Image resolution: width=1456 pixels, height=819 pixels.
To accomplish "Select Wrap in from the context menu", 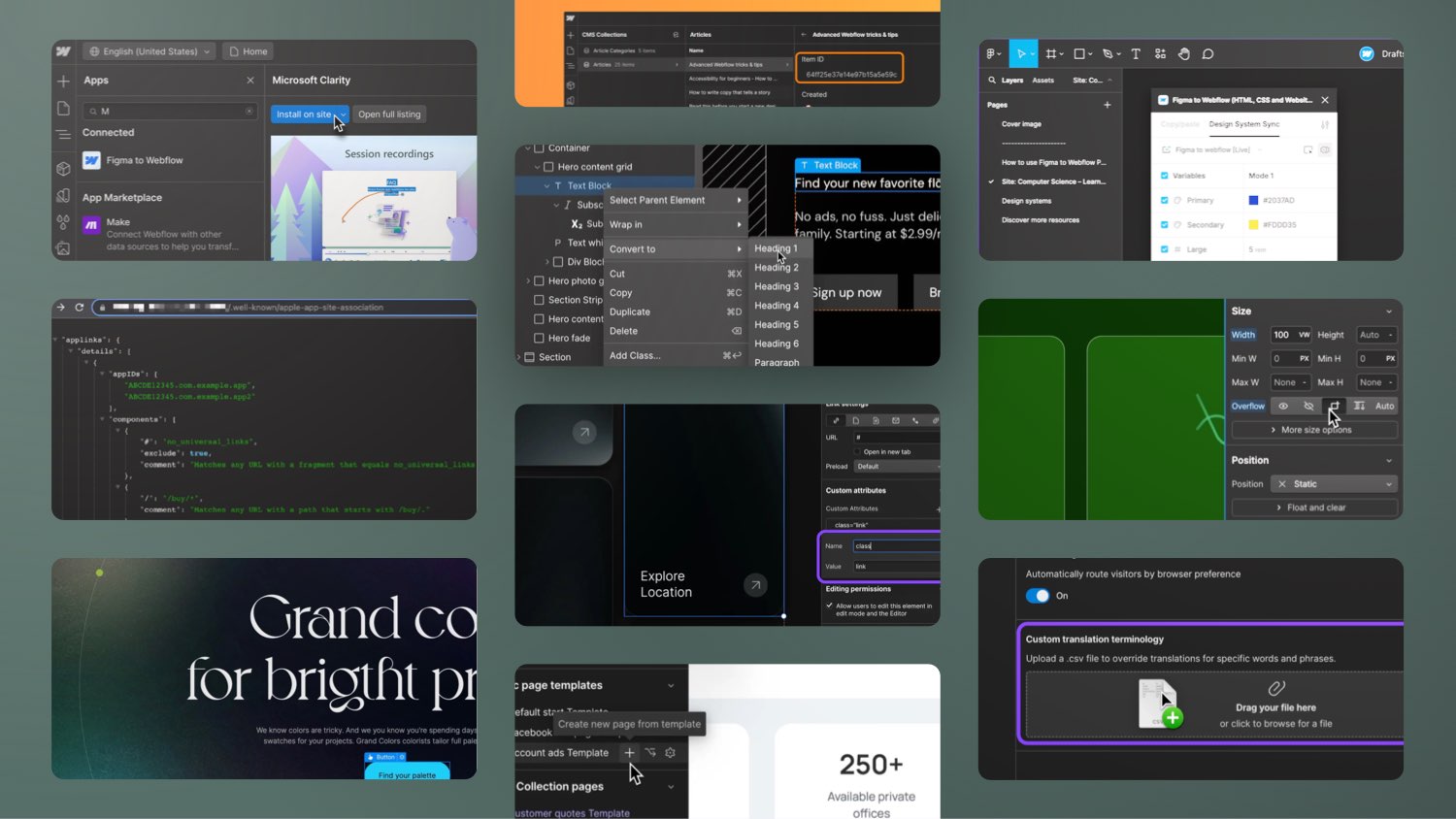I will 676,224.
